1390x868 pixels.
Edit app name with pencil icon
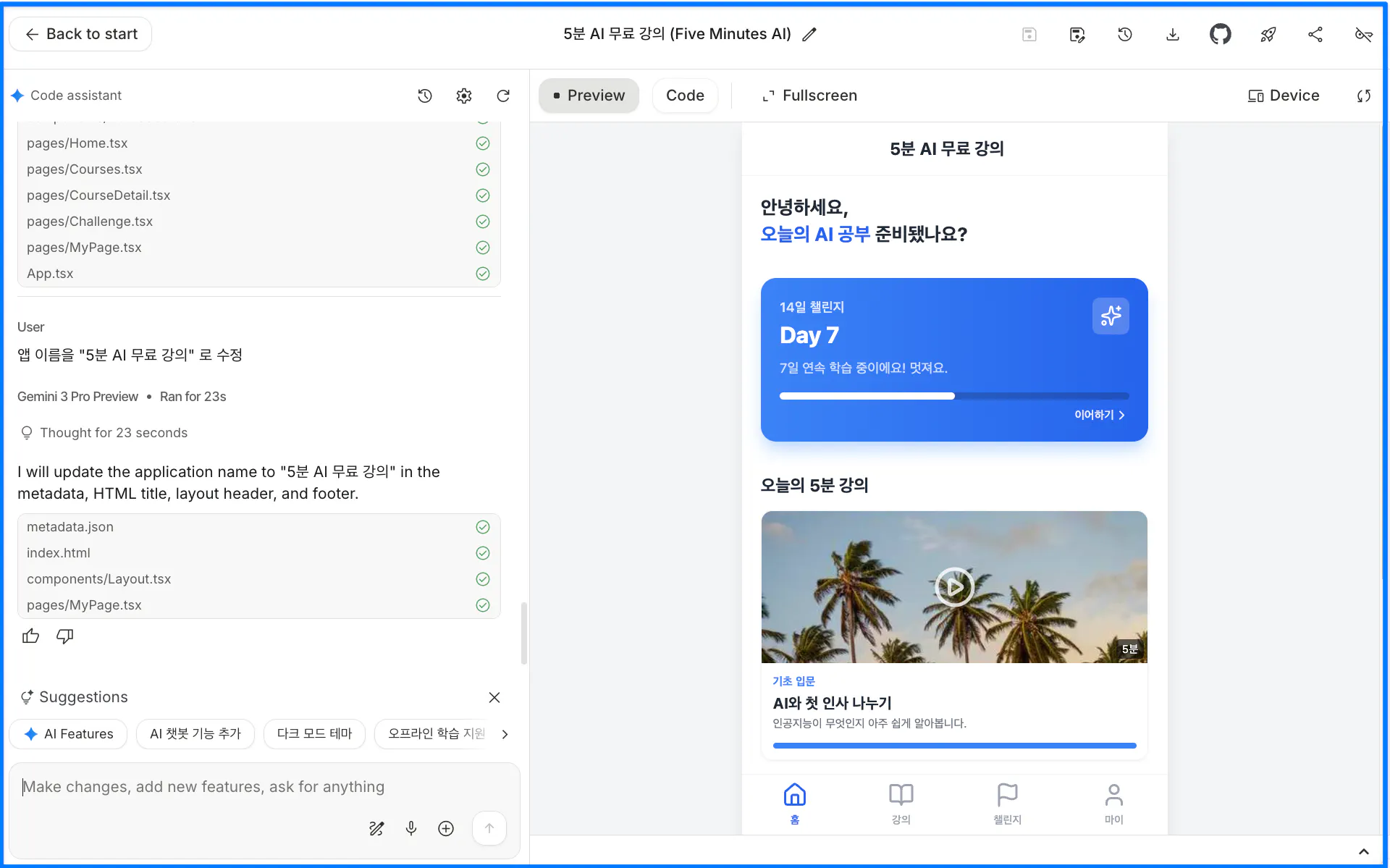coord(809,34)
